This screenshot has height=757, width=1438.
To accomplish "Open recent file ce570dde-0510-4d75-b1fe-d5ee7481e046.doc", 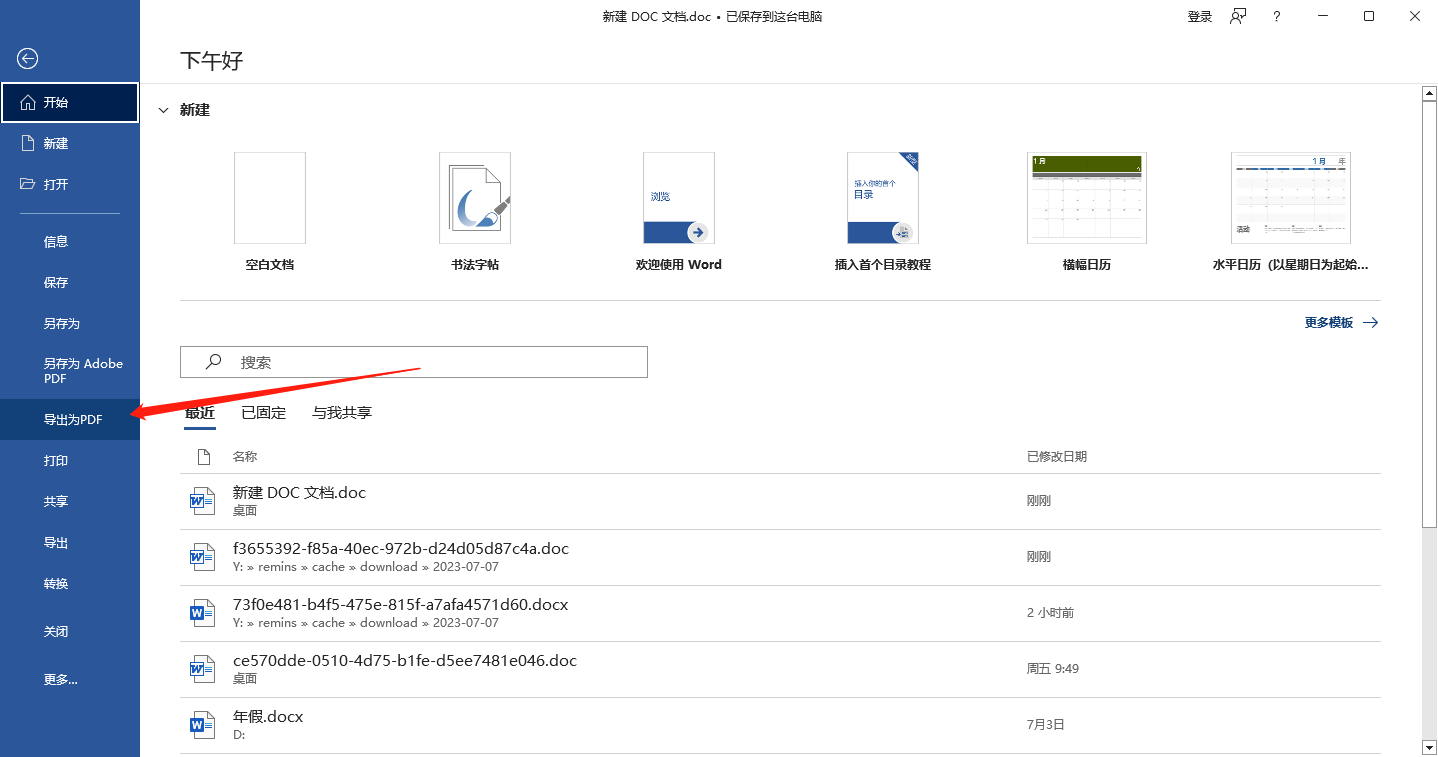I will pyautogui.click(x=780, y=669).
